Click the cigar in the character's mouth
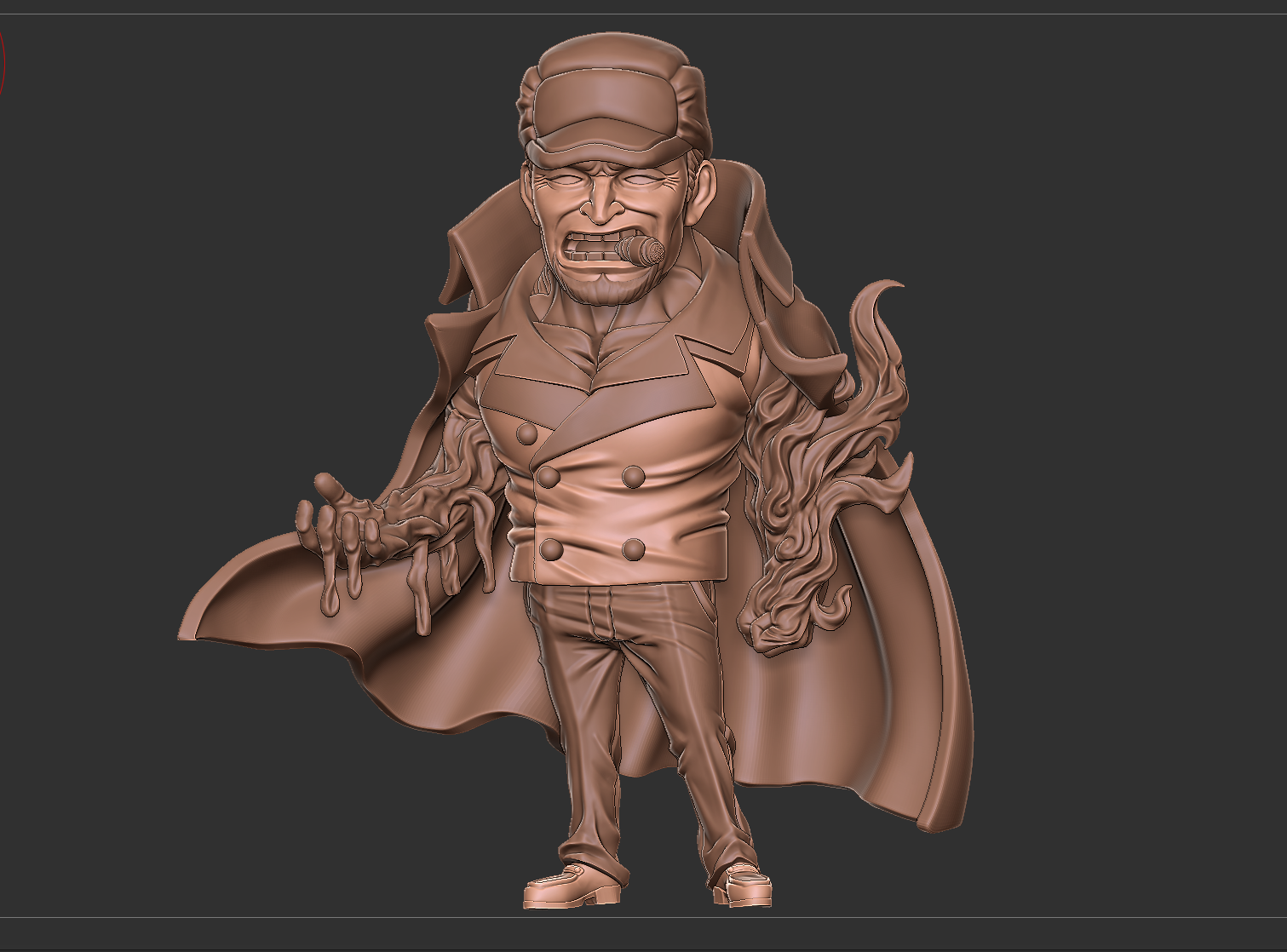 click(x=641, y=250)
